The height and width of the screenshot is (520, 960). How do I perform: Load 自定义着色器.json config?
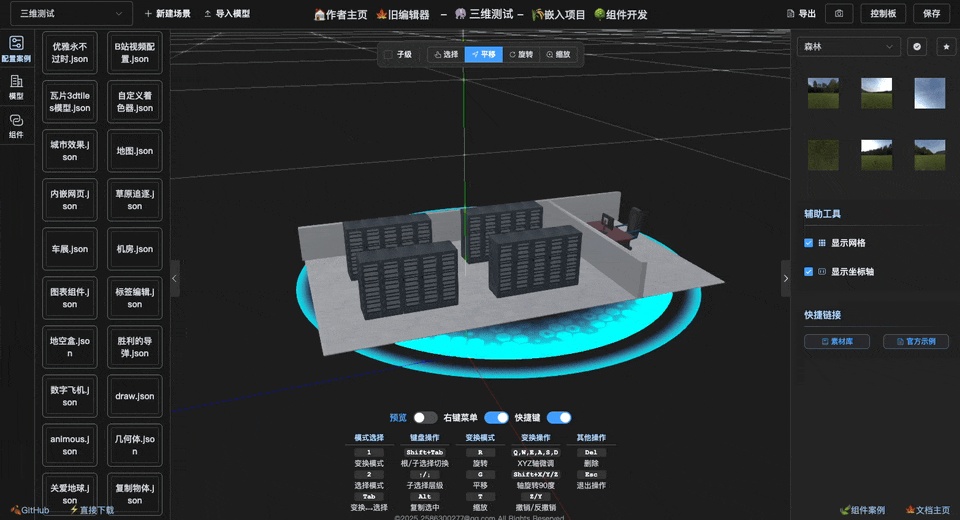click(135, 102)
